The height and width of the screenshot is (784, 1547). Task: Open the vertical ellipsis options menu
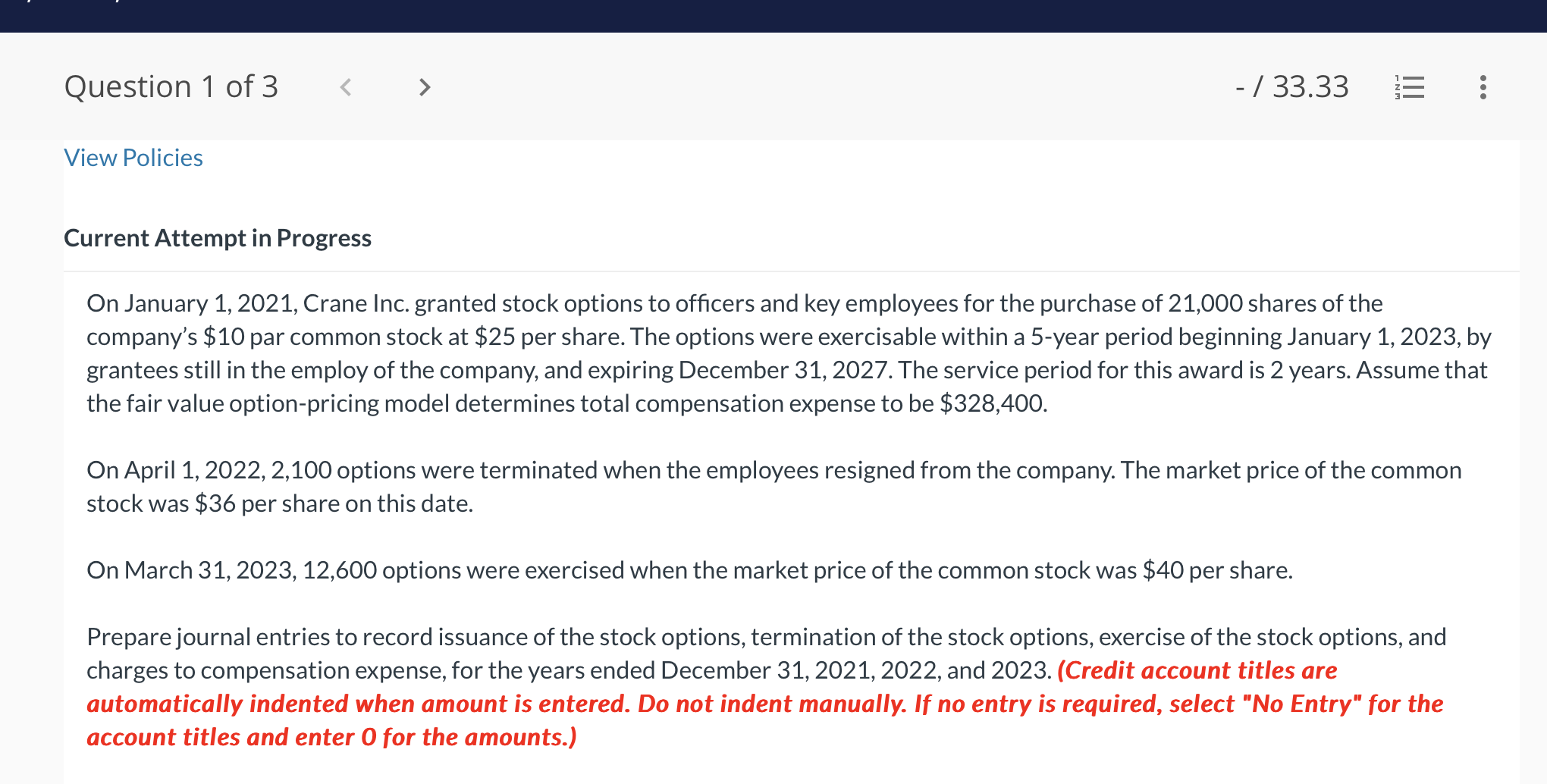[1482, 87]
